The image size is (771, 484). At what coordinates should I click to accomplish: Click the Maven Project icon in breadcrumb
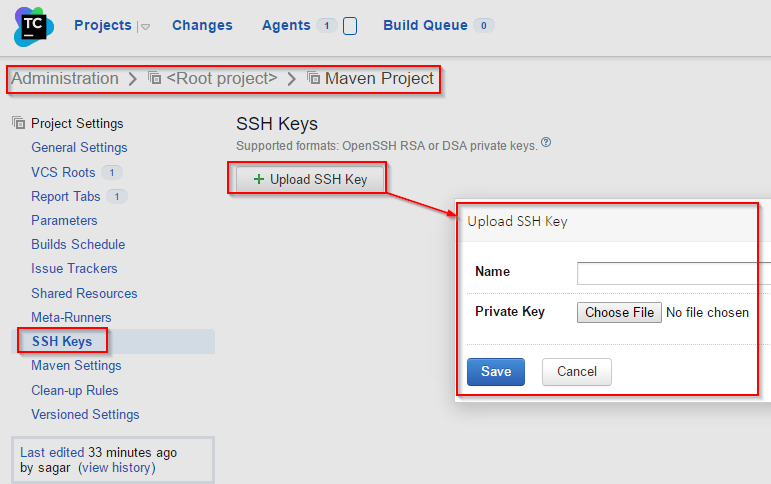(313, 78)
